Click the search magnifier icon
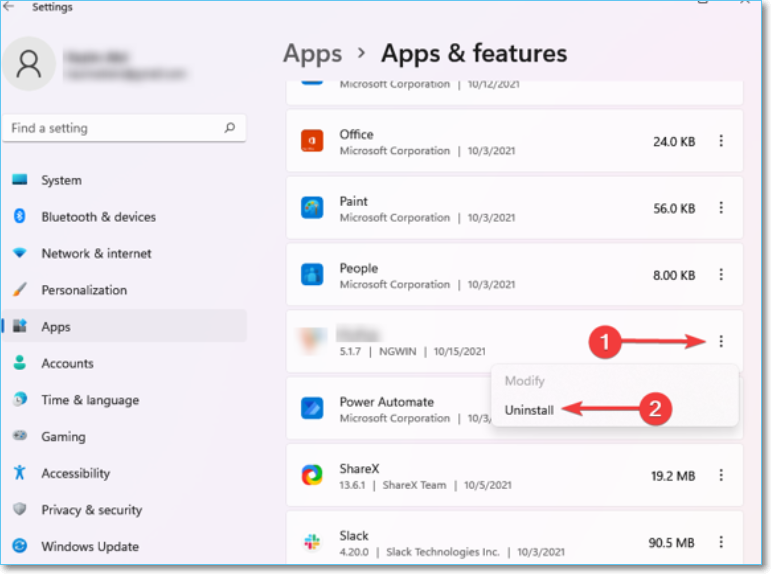The height and width of the screenshot is (574, 771). coord(230,128)
